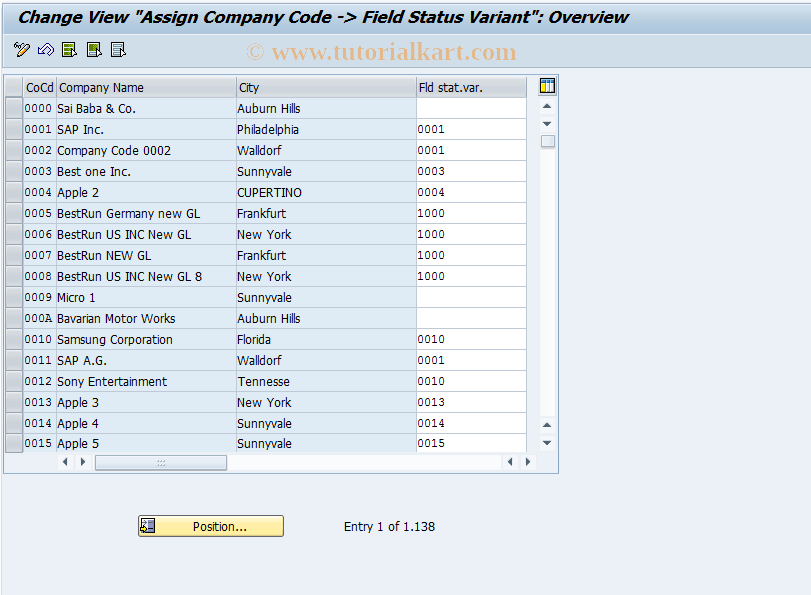This screenshot has height=595, width=811.
Task: Open the table configuration icon
Action: 546,87
